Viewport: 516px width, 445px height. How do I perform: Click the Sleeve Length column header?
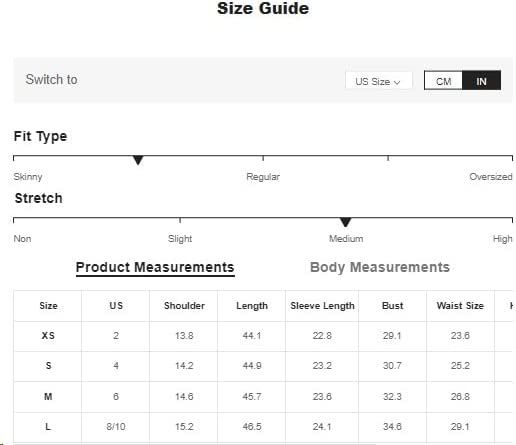click(322, 306)
